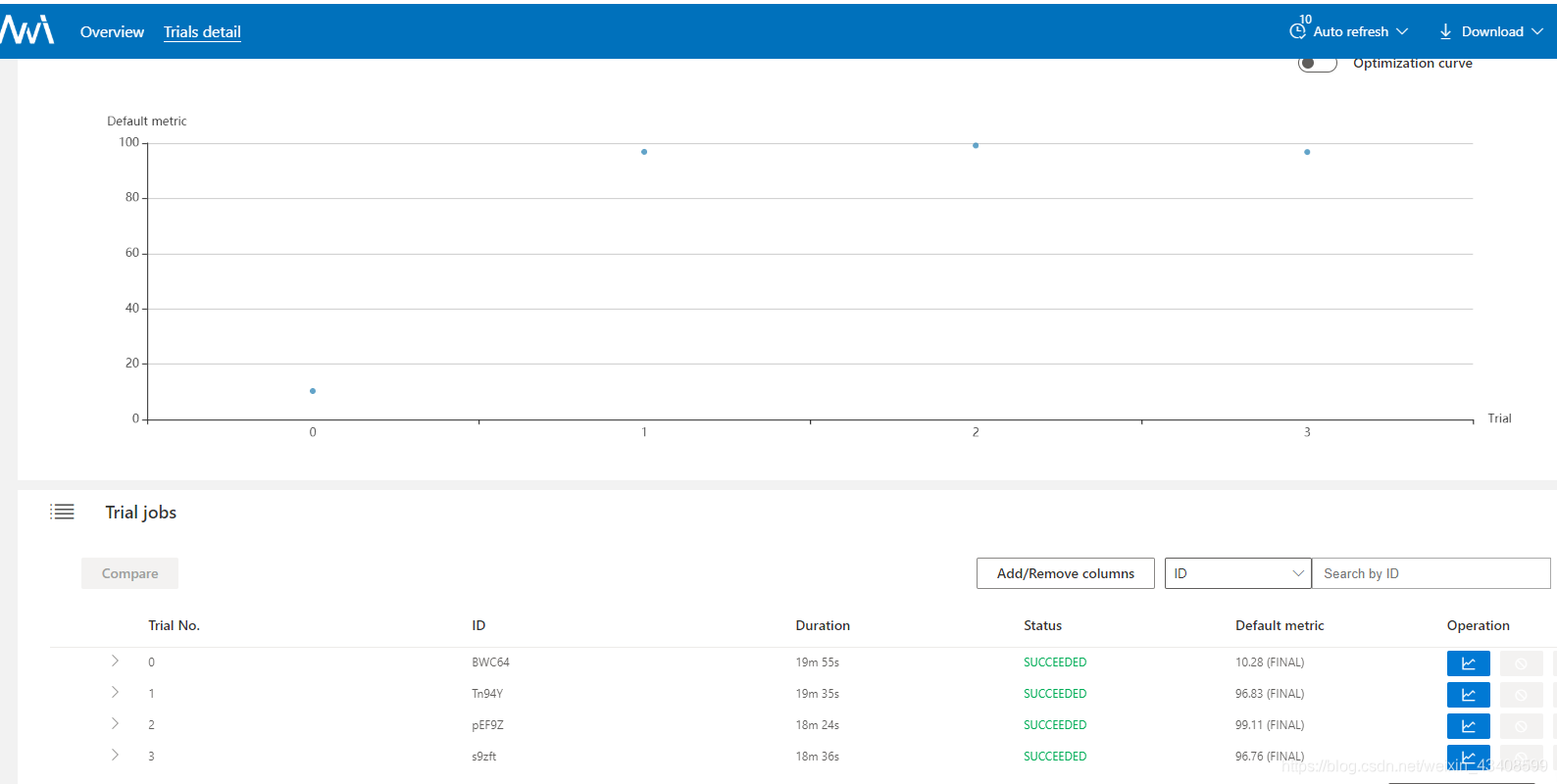This screenshot has width=1557, height=784.
Task: Toggle the Optimization curve switch
Action: pos(1317,63)
